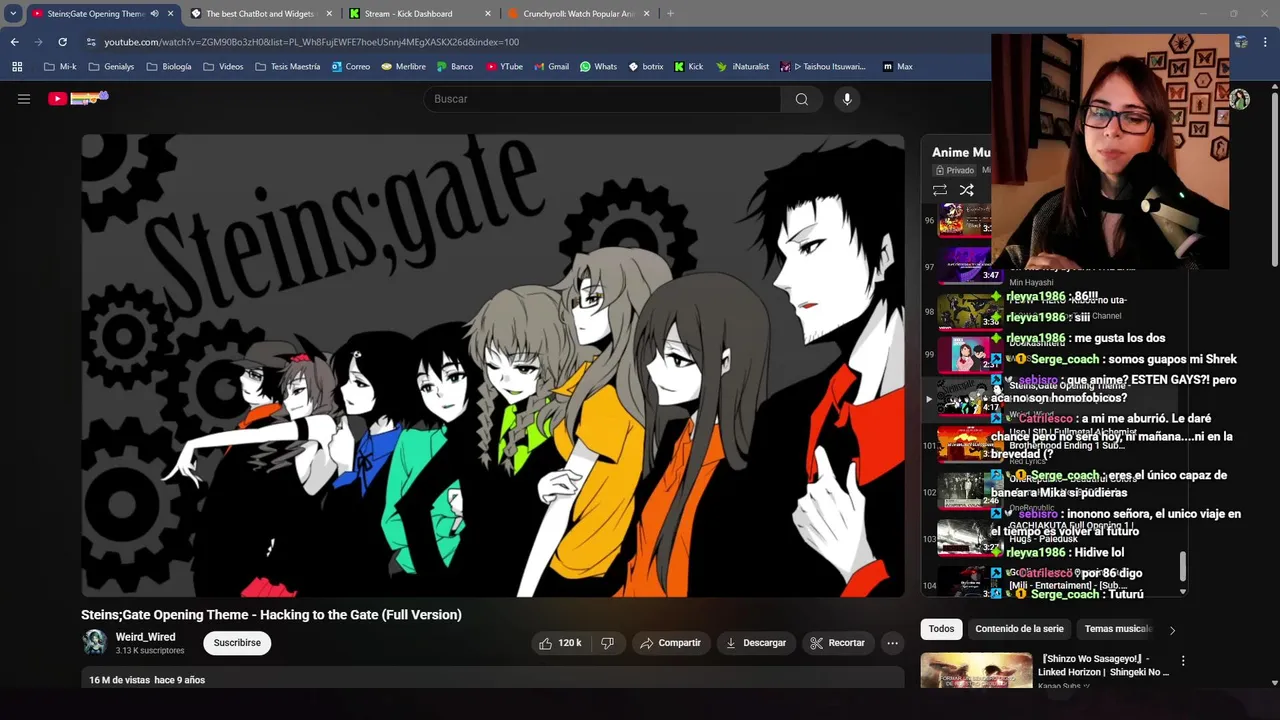Image resolution: width=1280 pixels, height=720 pixels.
Task: Open the Shinzo Wo Sasageyo recommended thumbnail
Action: tap(976, 670)
